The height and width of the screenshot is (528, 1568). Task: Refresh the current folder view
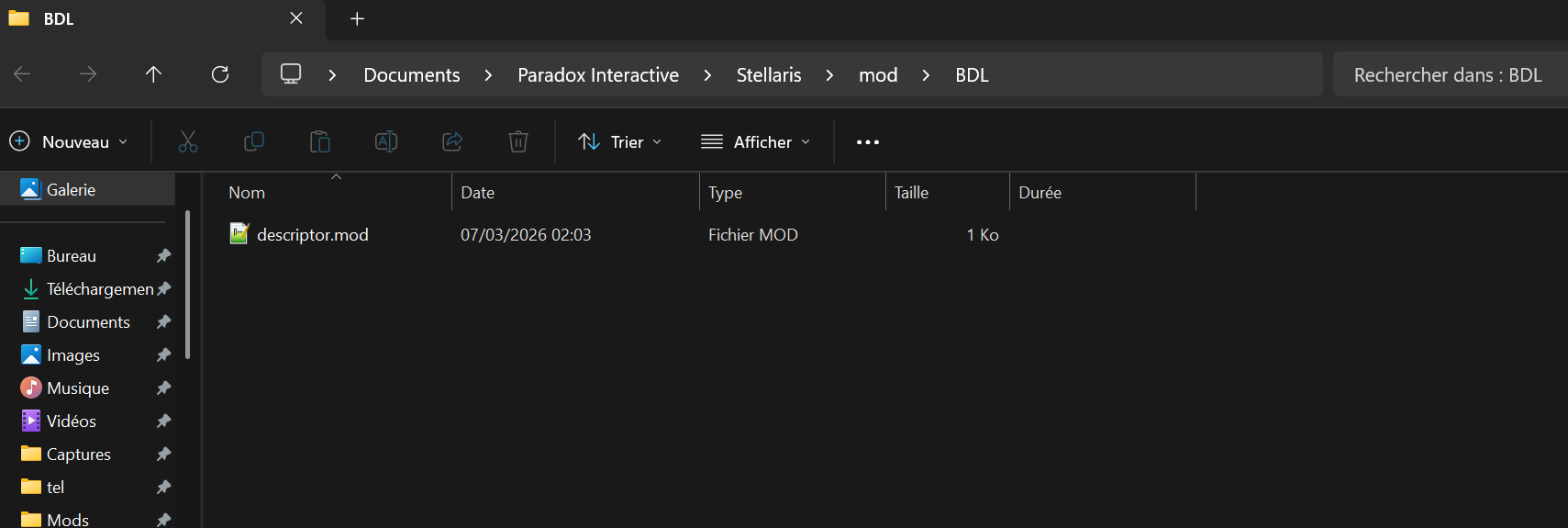(x=220, y=74)
